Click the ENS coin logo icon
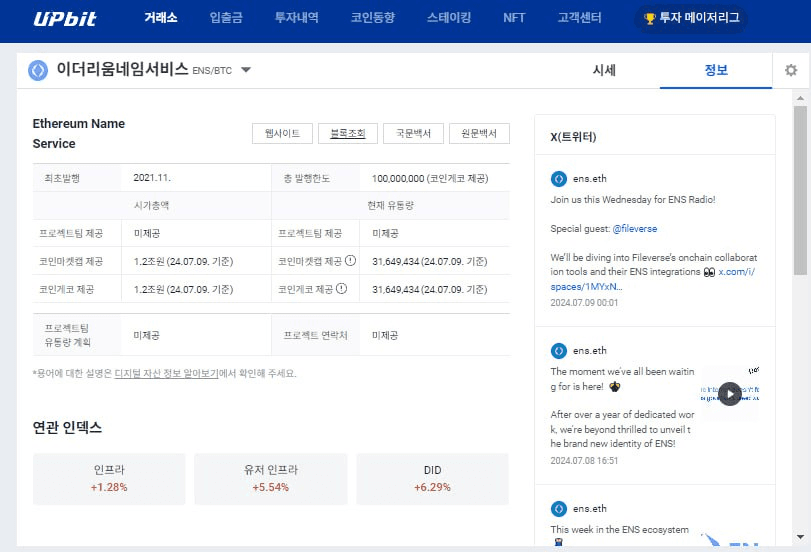 click(38, 70)
